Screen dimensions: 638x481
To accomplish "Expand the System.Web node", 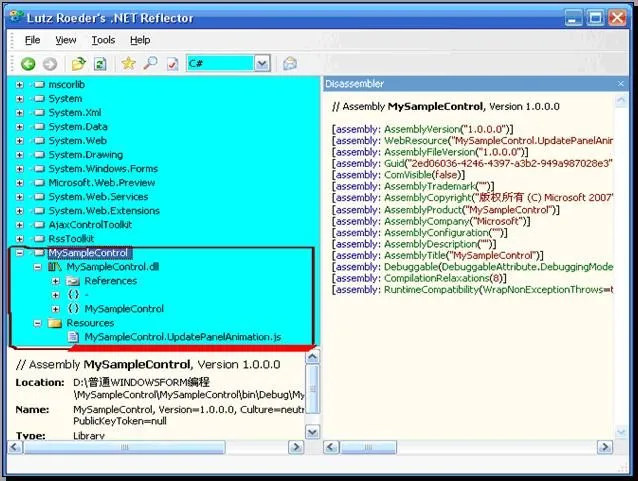I will (19, 141).
